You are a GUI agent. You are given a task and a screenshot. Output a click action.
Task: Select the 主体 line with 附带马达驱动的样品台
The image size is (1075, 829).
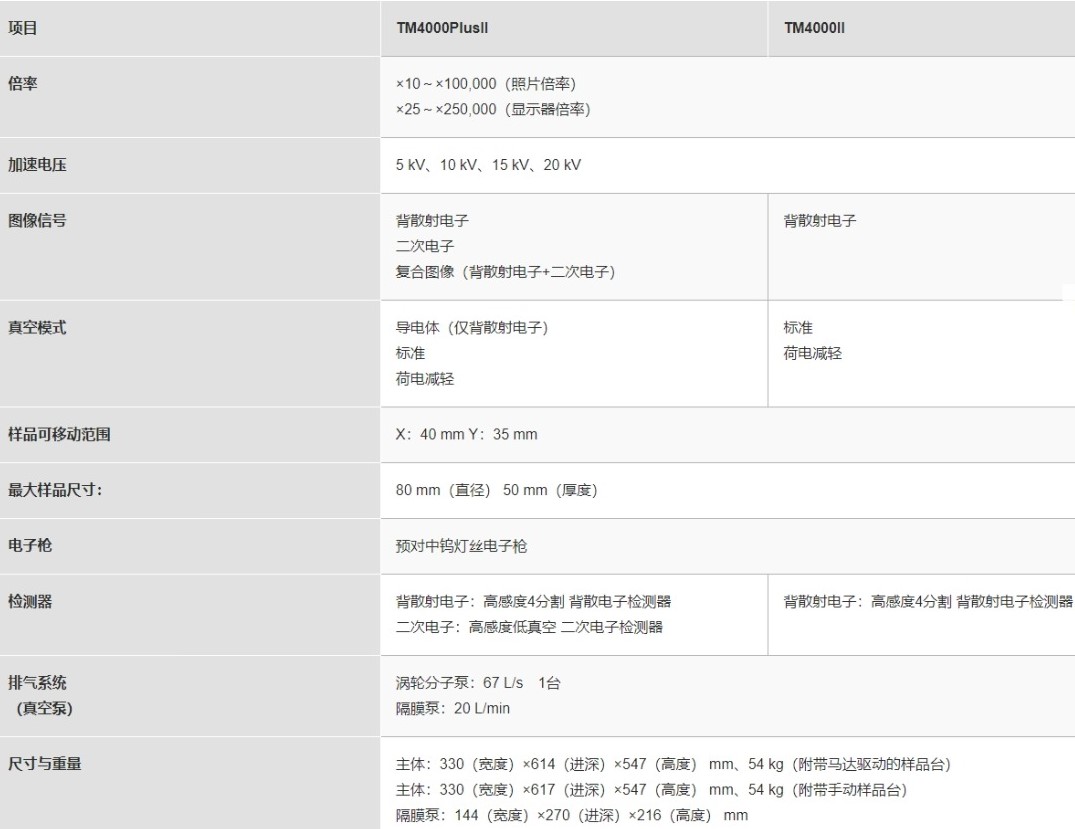click(x=673, y=764)
